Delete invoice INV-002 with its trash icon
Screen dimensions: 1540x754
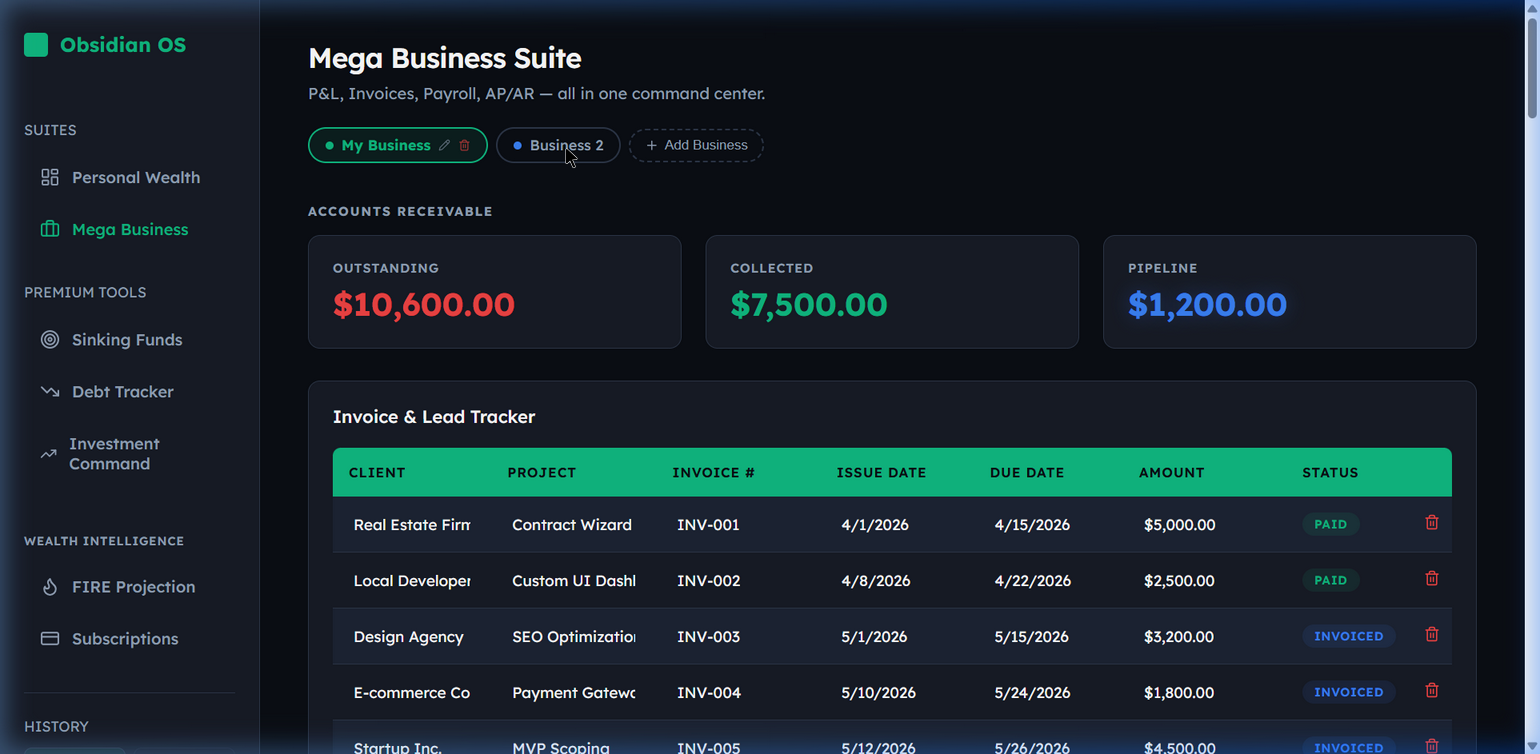(x=1432, y=578)
